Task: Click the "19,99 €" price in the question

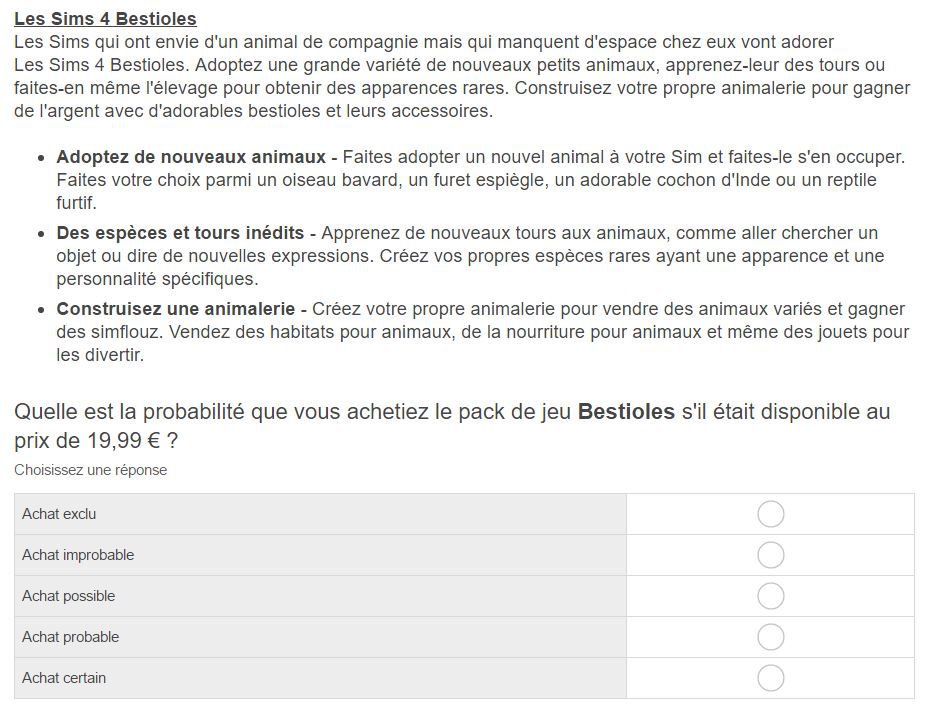Action: [124, 441]
